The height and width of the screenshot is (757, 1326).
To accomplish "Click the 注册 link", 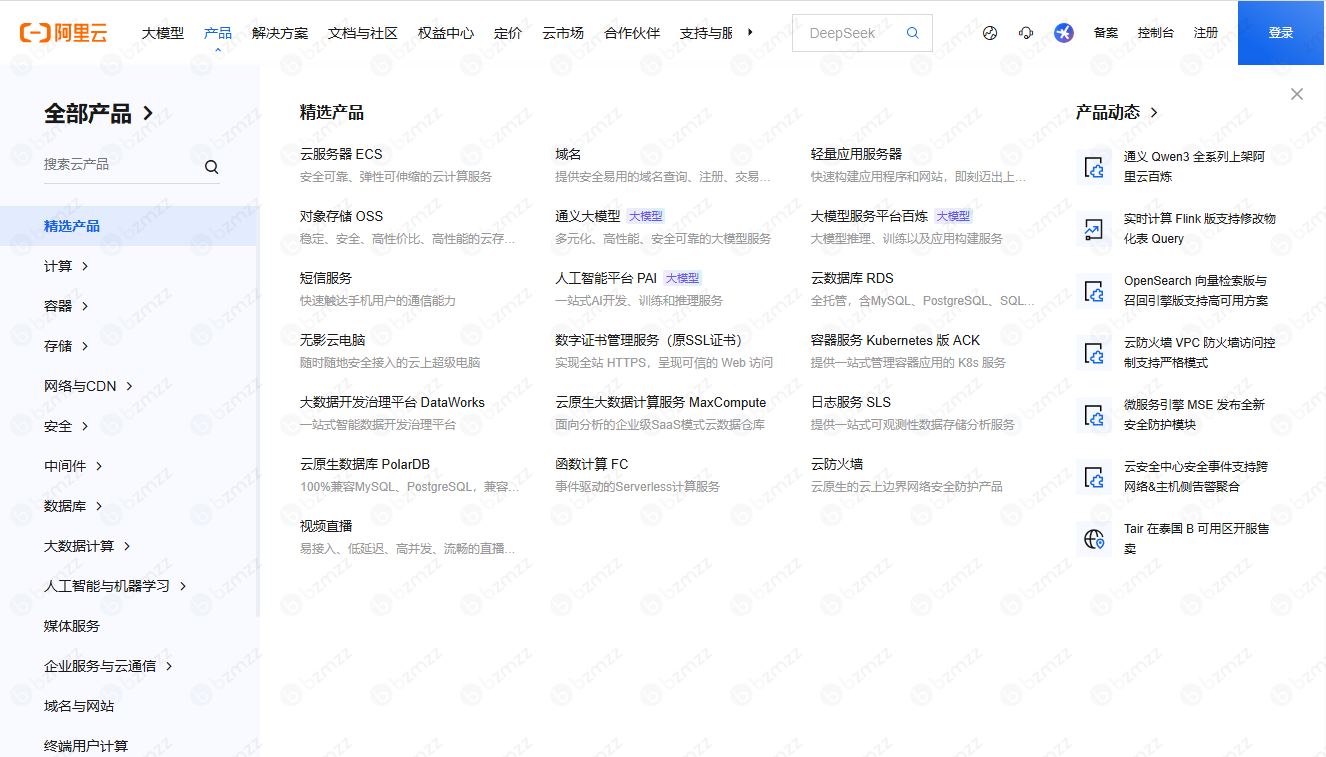I will click(x=1206, y=33).
